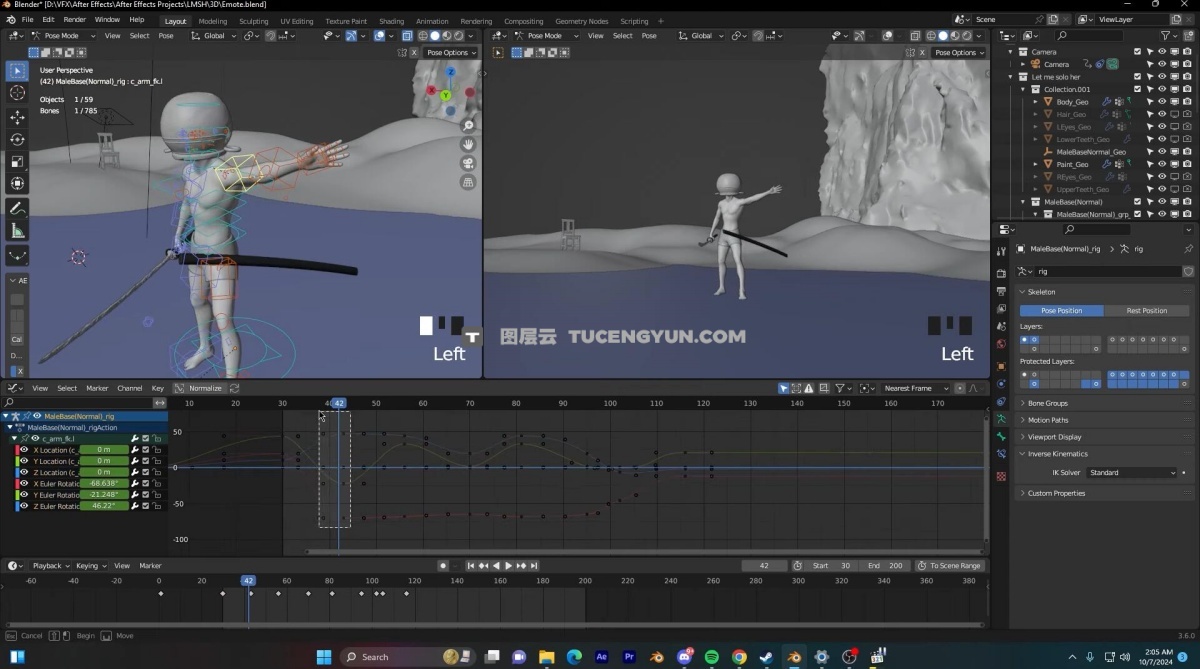
Task: Select the Transform tool in toolbar
Action: pyautogui.click(x=17, y=184)
